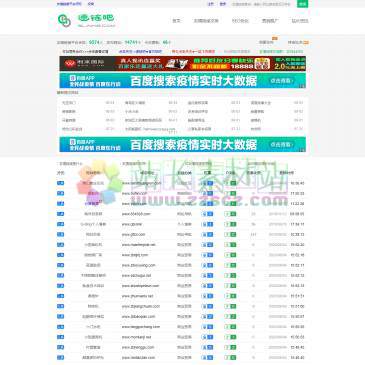Screen dimensions: 365x365
Task: Open the upper 百度搜索疫情实时大数据 banner
Action: 182,81
